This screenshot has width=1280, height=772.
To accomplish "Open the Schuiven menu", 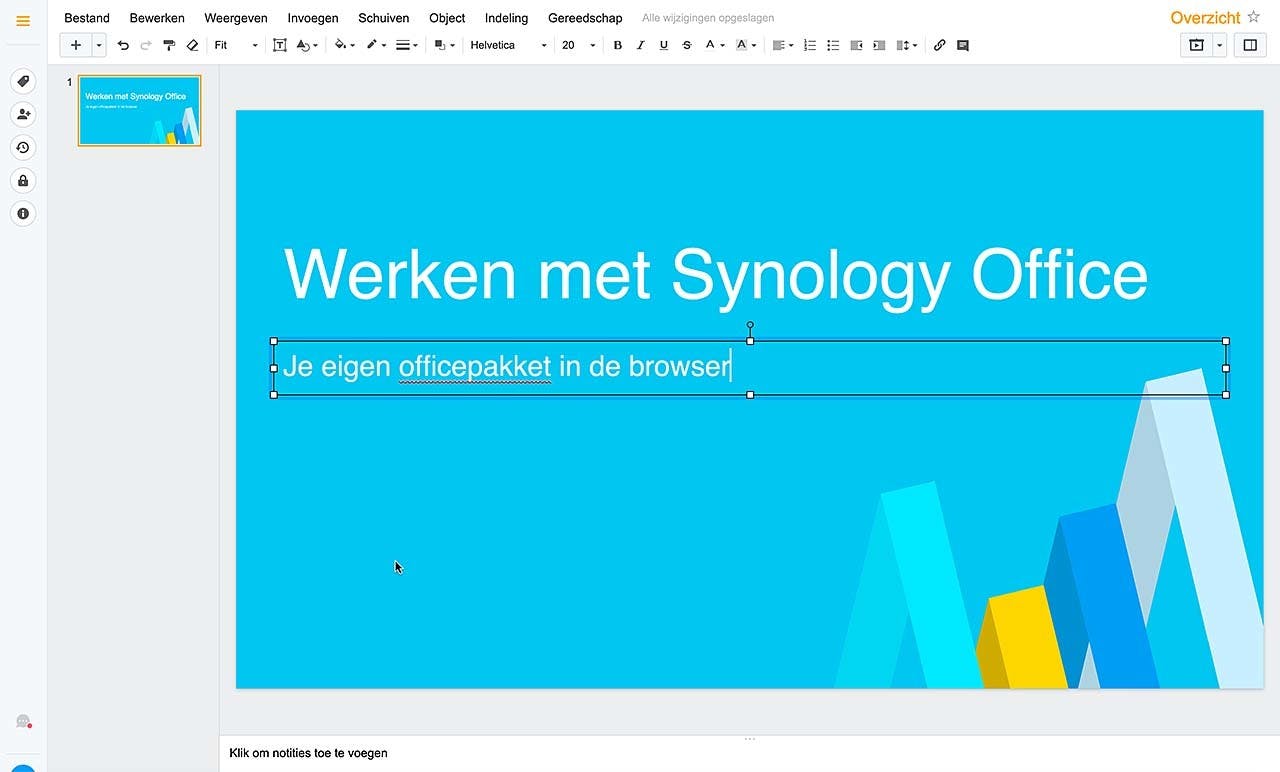I will pyautogui.click(x=384, y=18).
